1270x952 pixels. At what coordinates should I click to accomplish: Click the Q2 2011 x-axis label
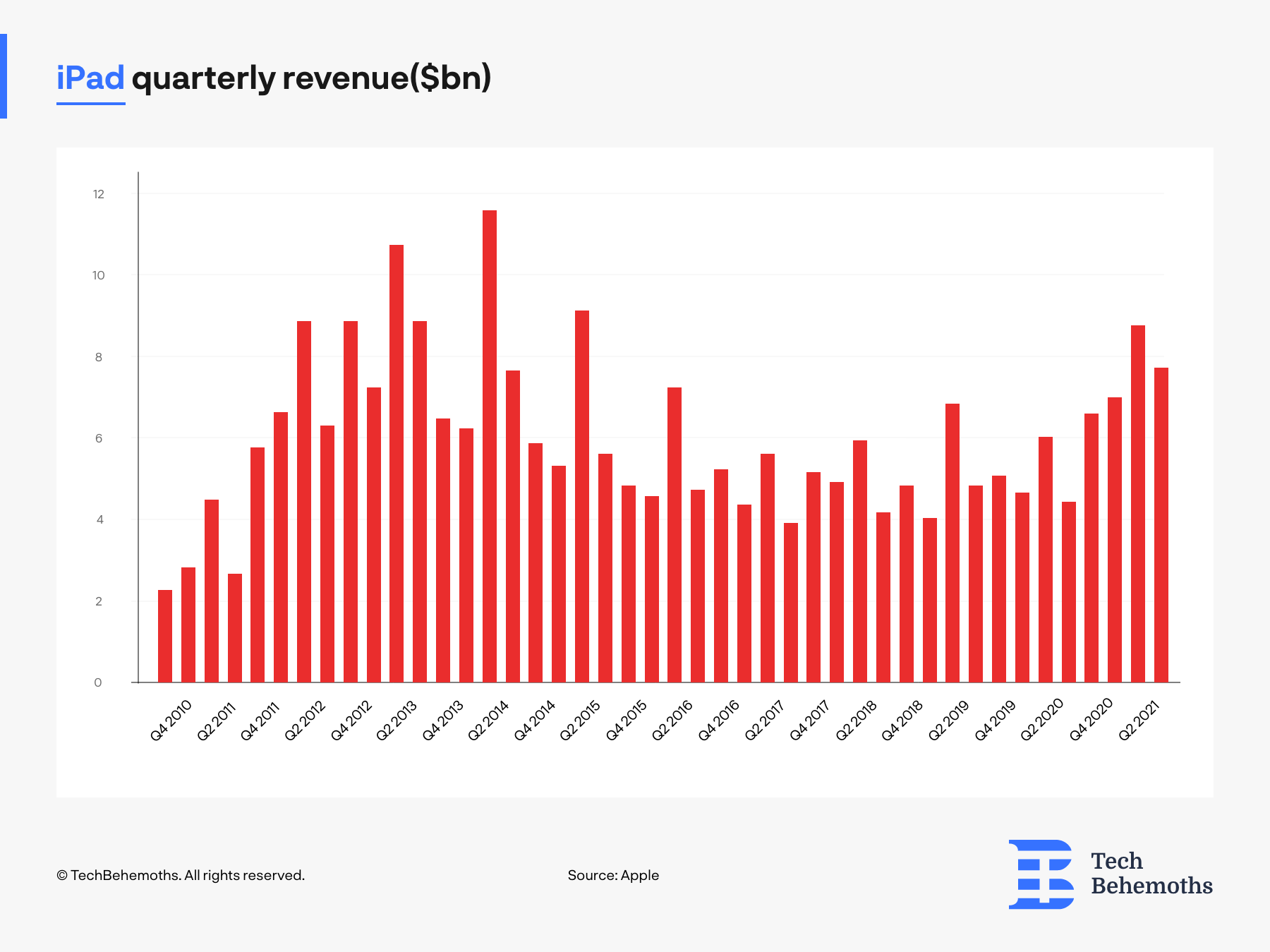point(216,721)
